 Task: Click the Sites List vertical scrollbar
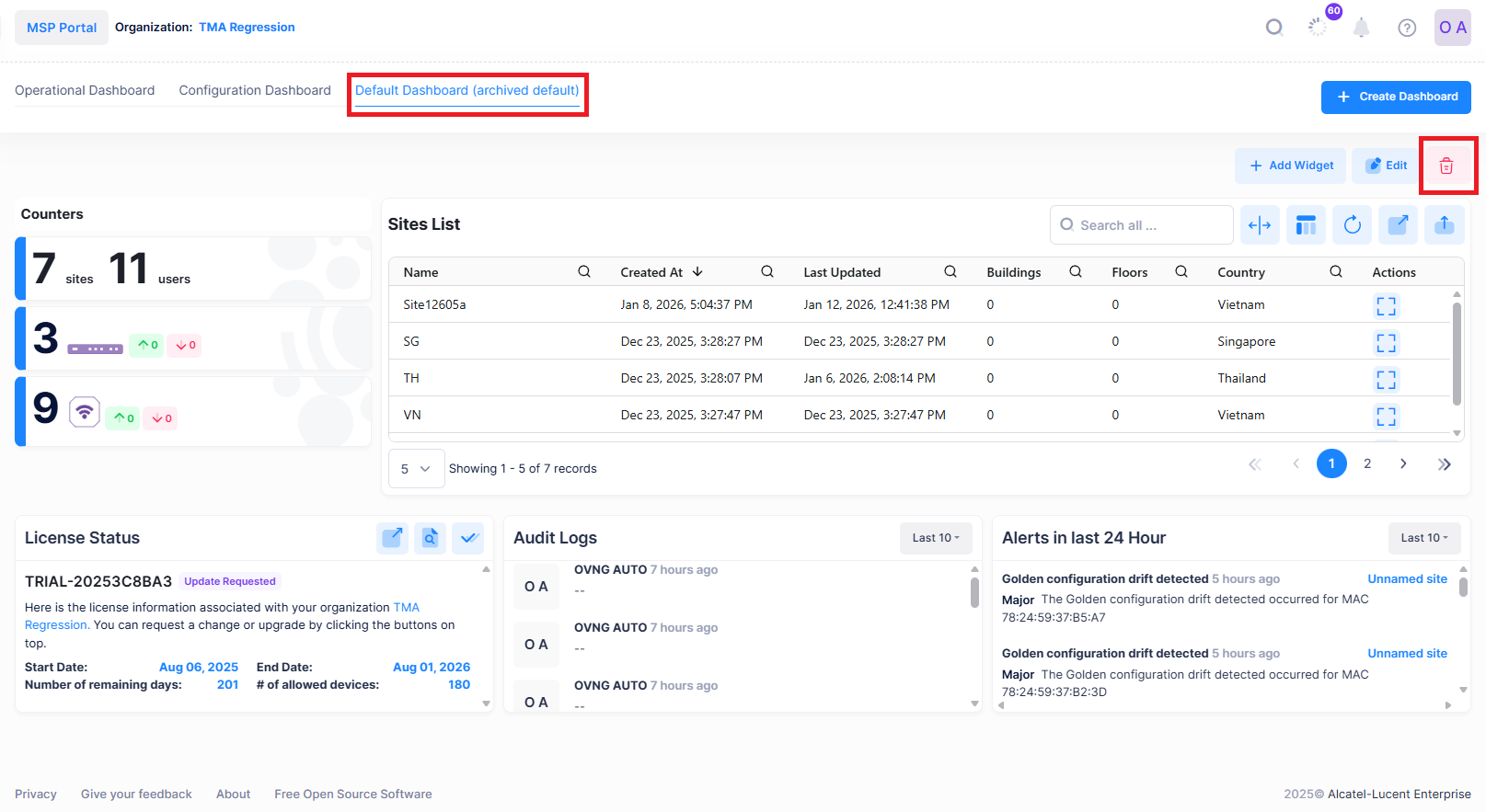(1457, 354)
